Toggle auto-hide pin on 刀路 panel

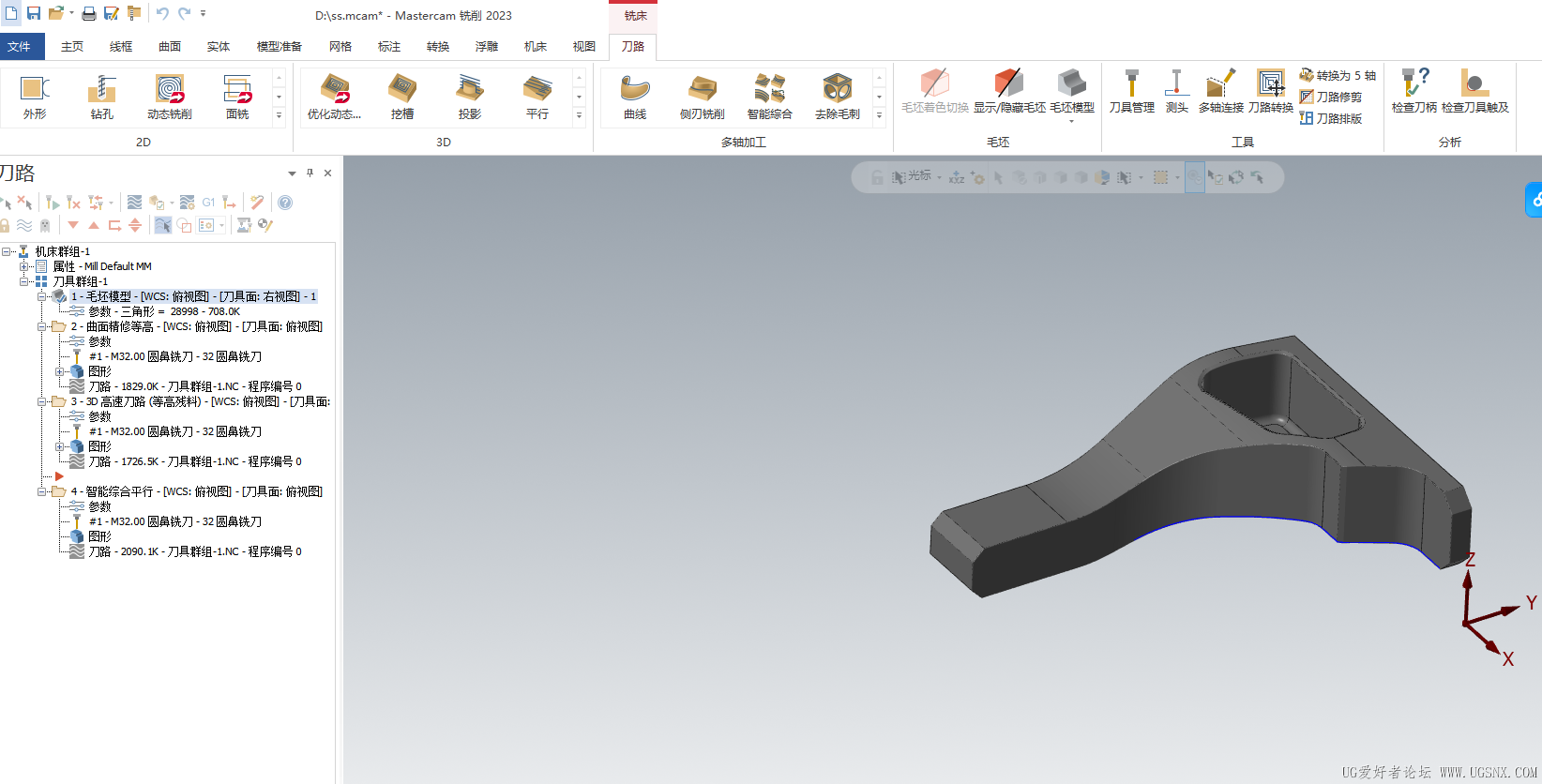click(310, 173)
